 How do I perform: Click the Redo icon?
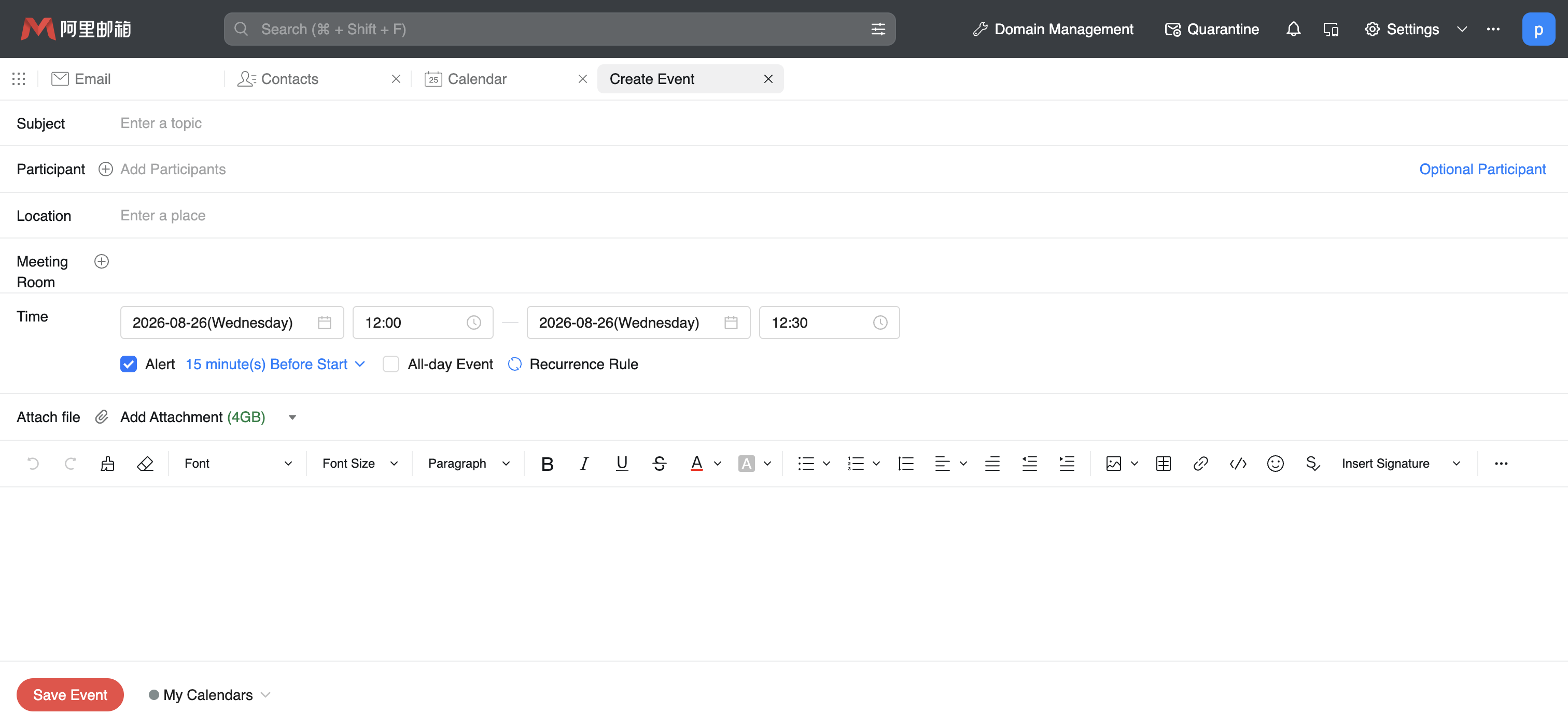coord(70,464)
